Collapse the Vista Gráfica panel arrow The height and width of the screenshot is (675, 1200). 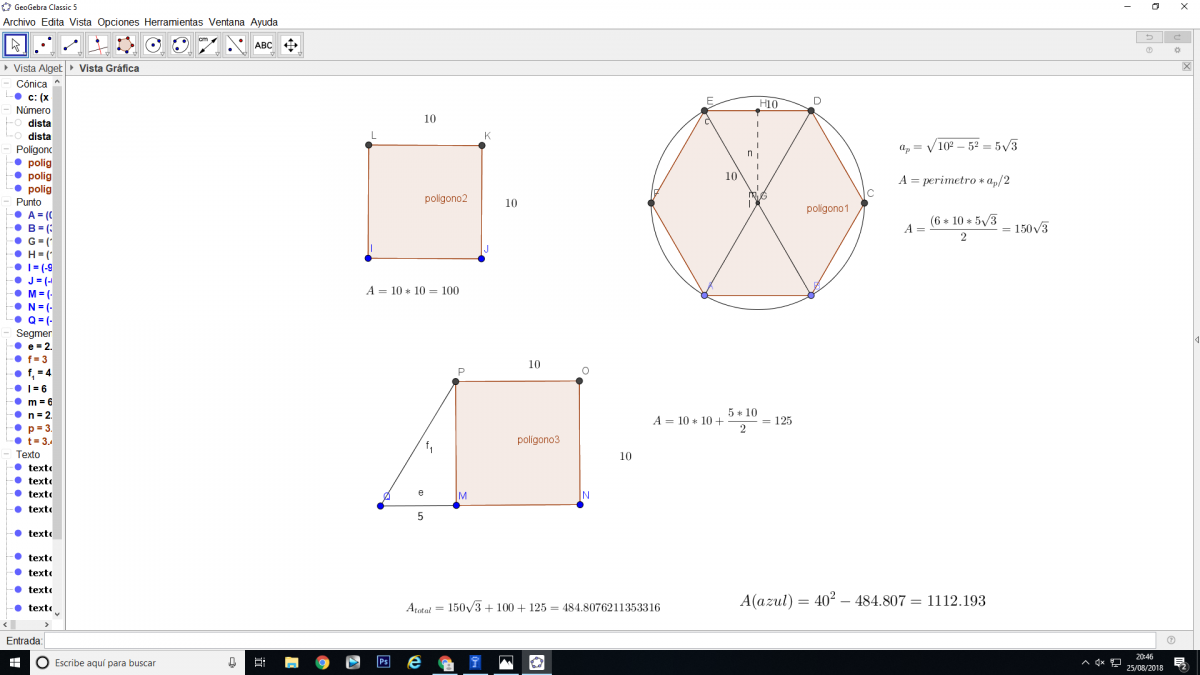[x=71, y=68]
